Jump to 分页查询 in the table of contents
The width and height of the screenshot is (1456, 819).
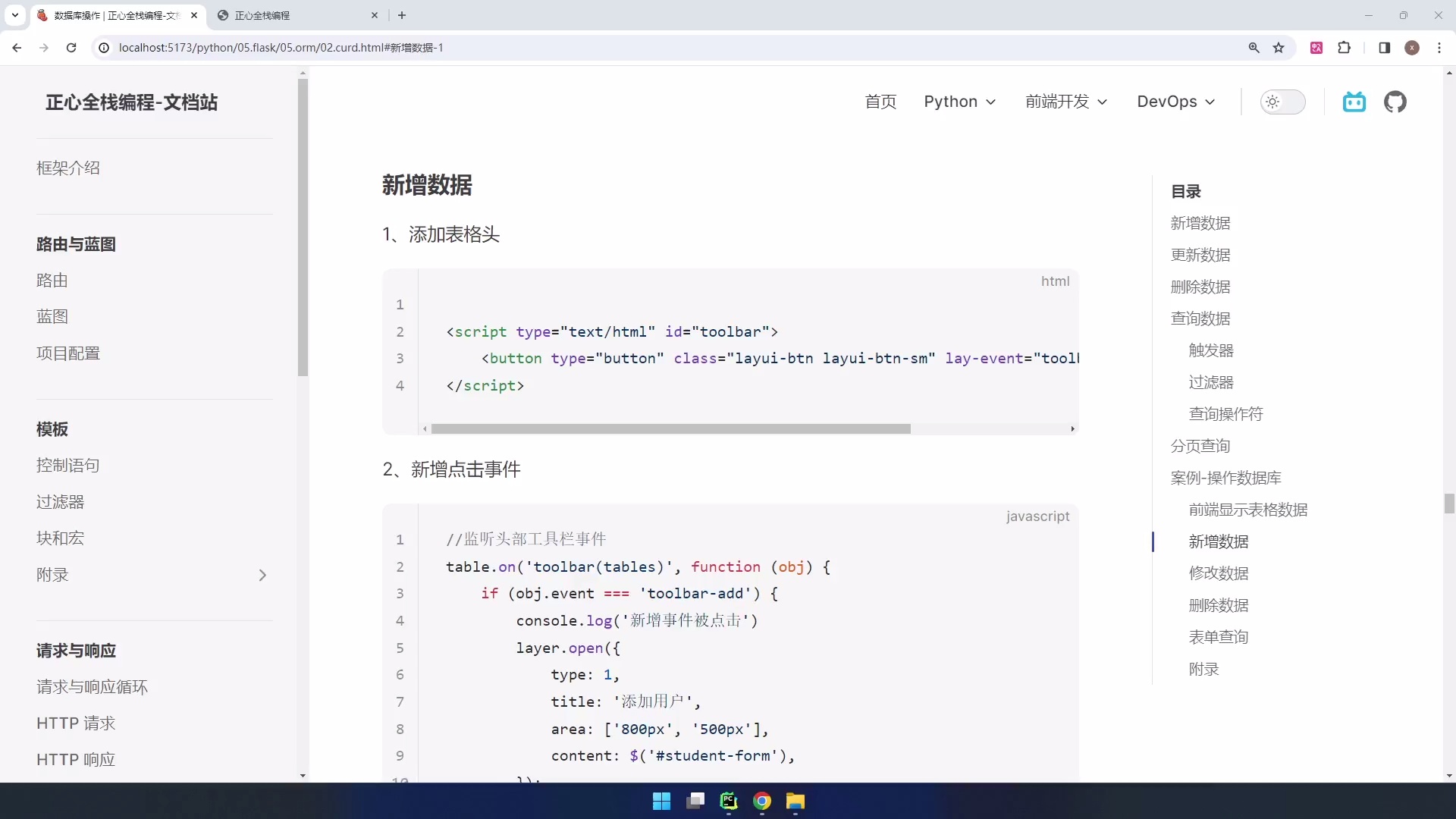[1200, 446]
